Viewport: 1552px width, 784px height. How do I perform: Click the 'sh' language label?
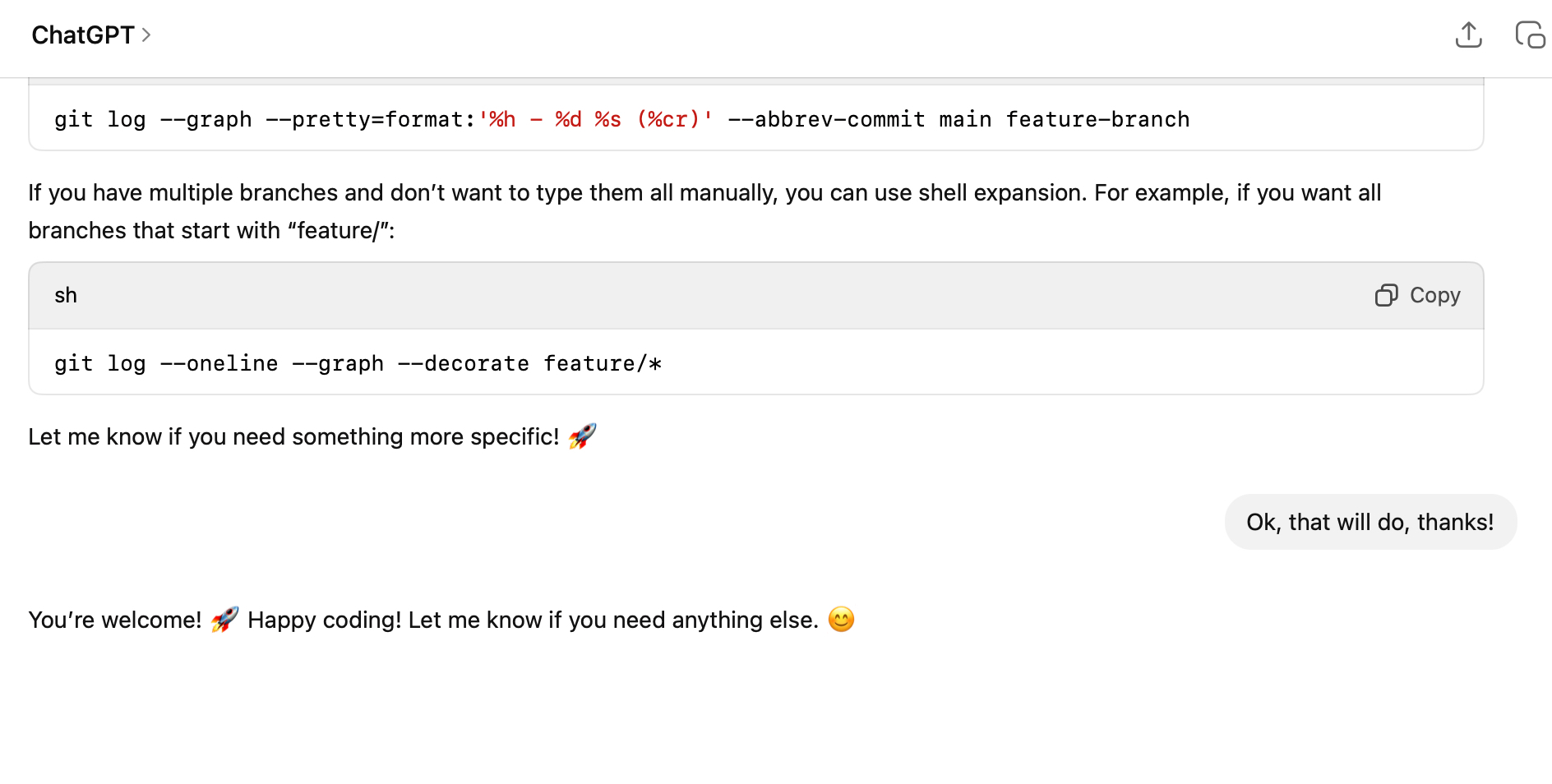pos(66,295)
